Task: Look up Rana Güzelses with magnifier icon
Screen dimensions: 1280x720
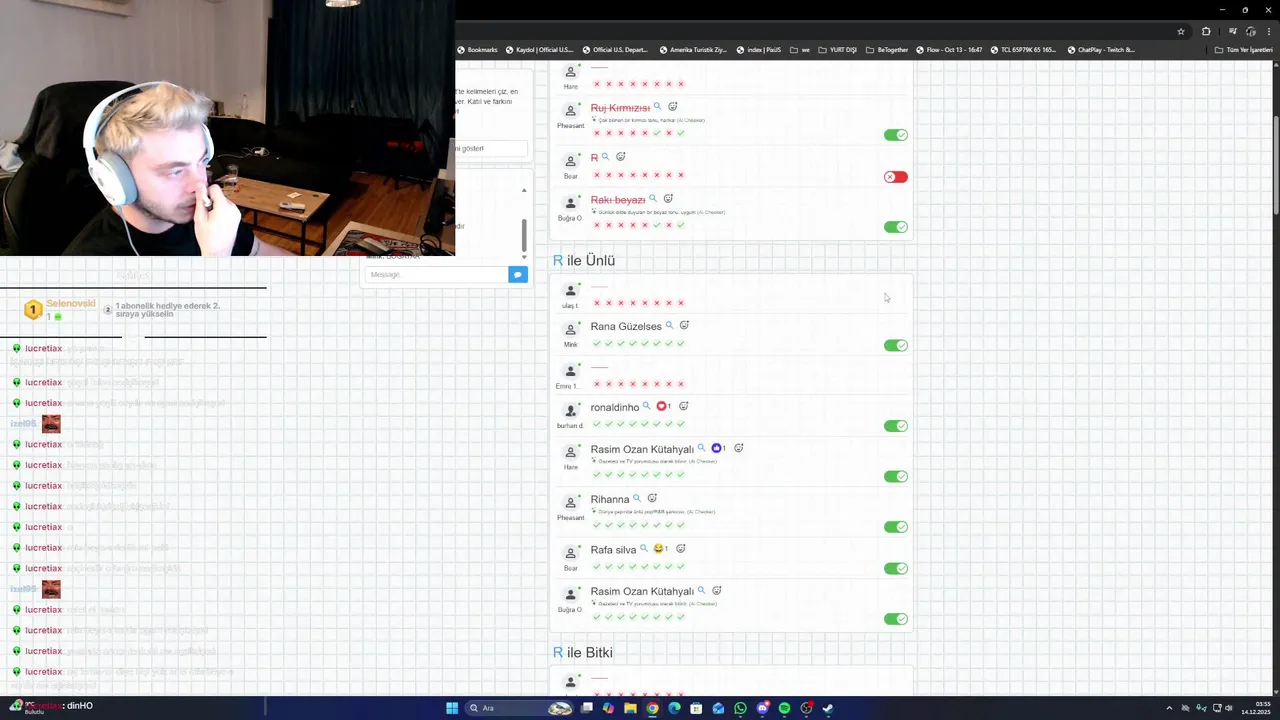Action: 670,326
